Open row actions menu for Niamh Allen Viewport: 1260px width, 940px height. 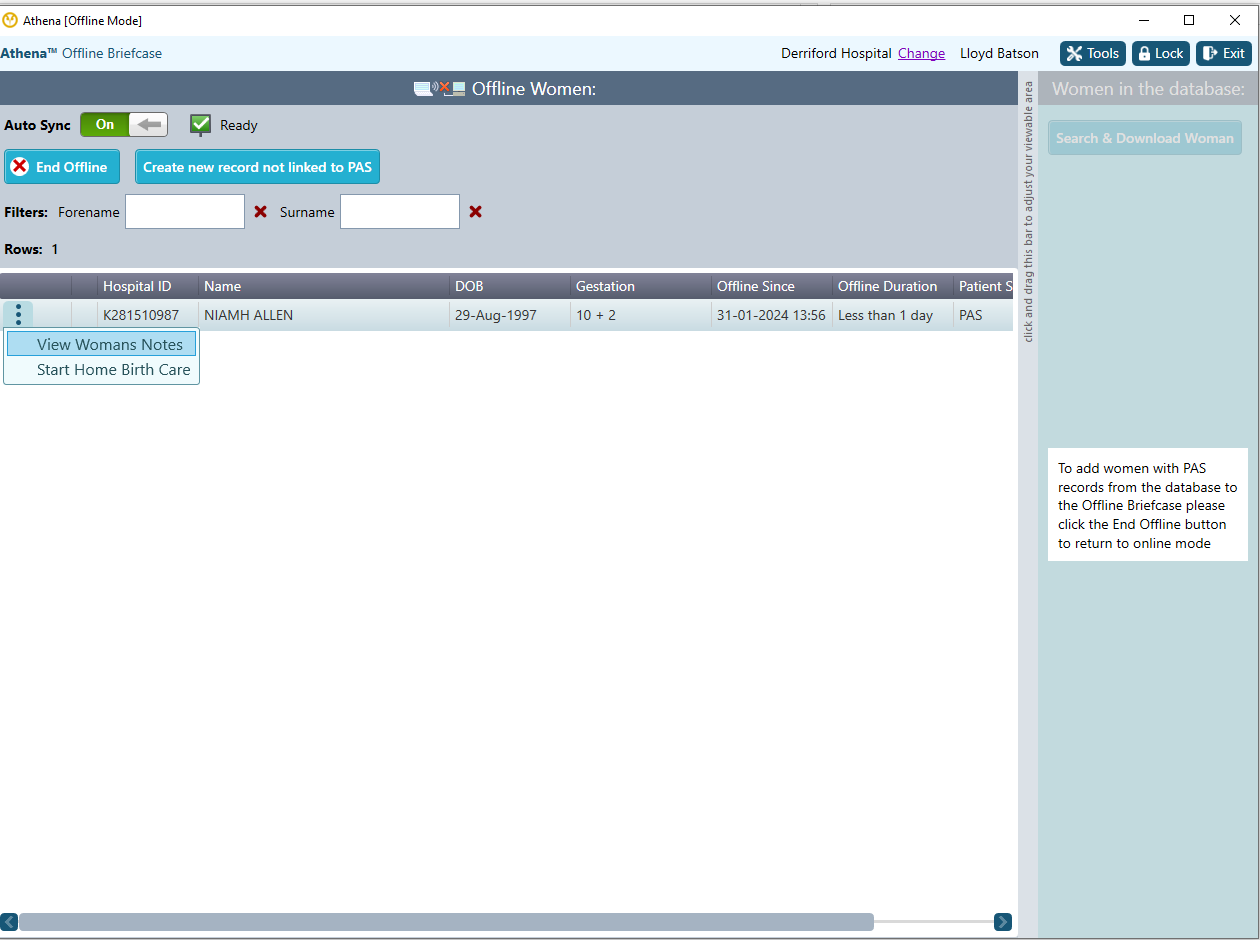coord(18,315)
